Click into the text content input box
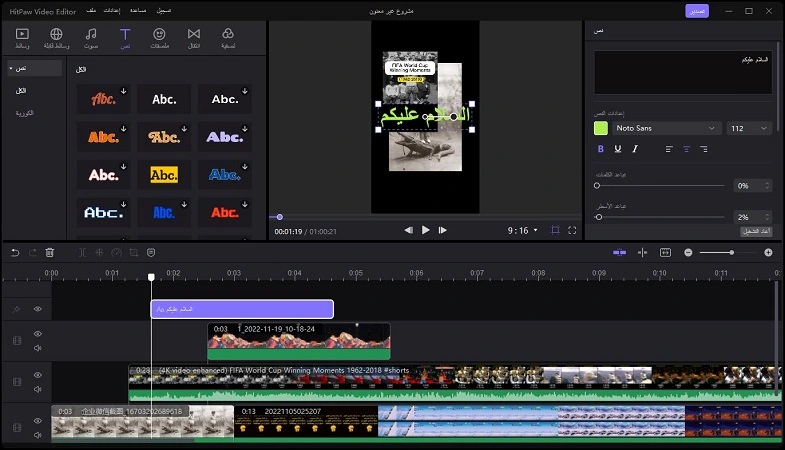Image resolution: width=785 pixels, height=450 pixels. [x=683, y=72]
